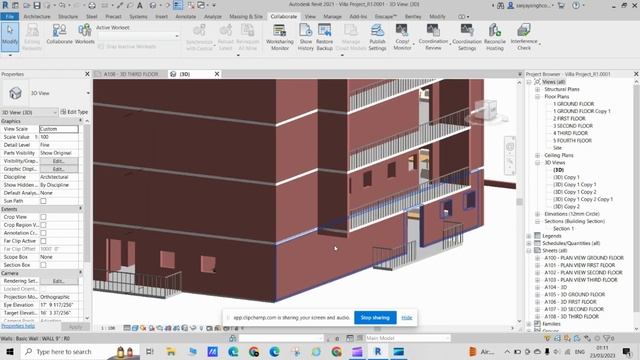Screen dimensions: 640x360
Task: Click the 3D View type thumbnail in Properties
Action: coord(16,93)
